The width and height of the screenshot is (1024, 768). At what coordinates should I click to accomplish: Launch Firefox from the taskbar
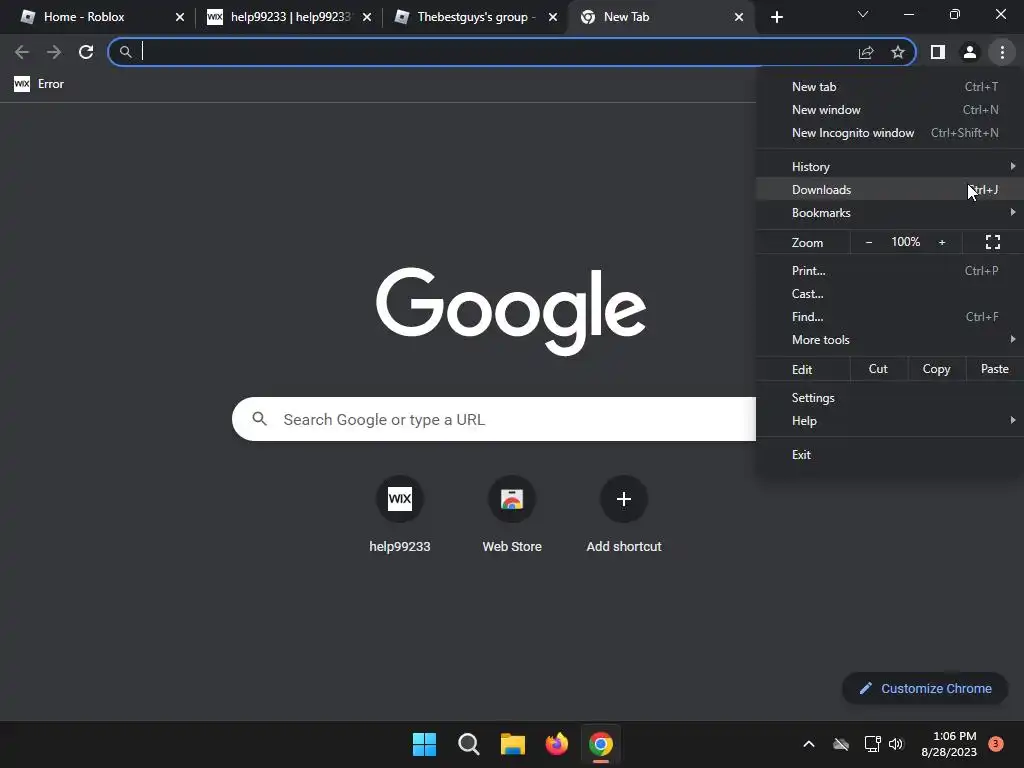pos(556,744)
